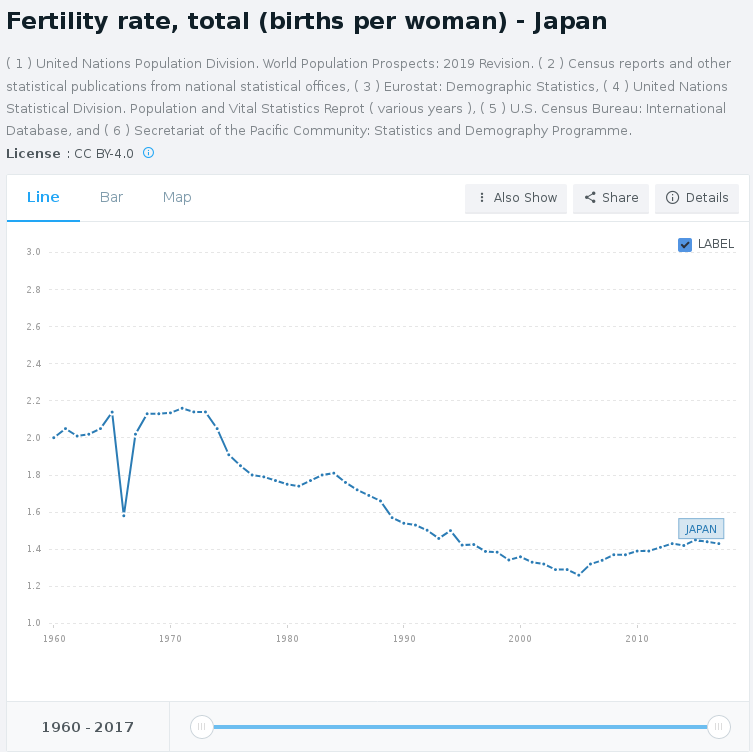The height and width of the screenshot is (752, 753).
Task: Click the 2010 x-axis year label
Action: coord(637,638)
